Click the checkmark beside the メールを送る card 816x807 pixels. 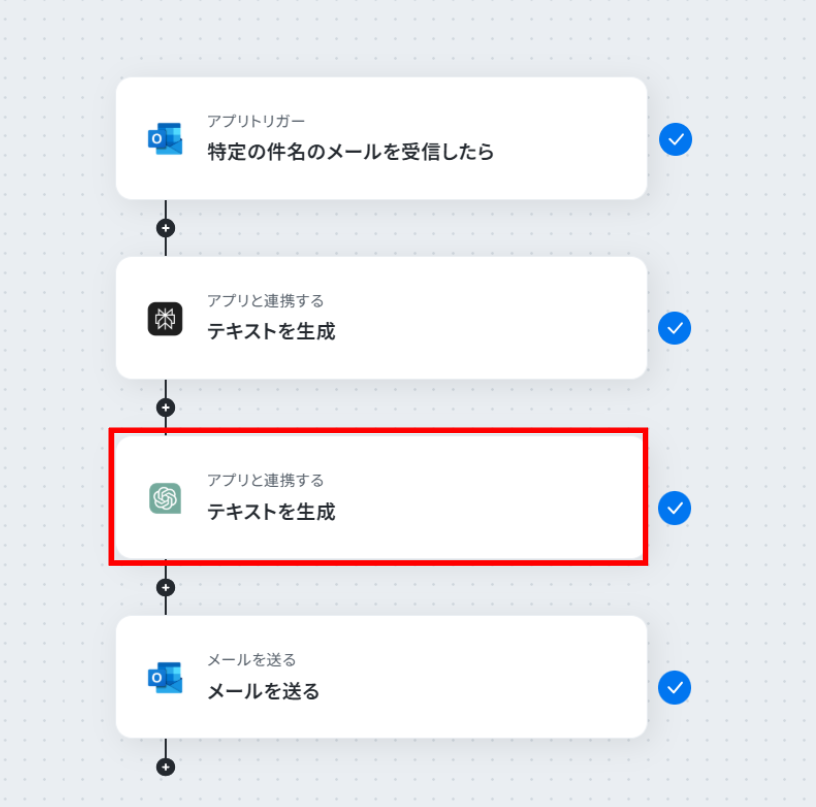coord(674,688)
